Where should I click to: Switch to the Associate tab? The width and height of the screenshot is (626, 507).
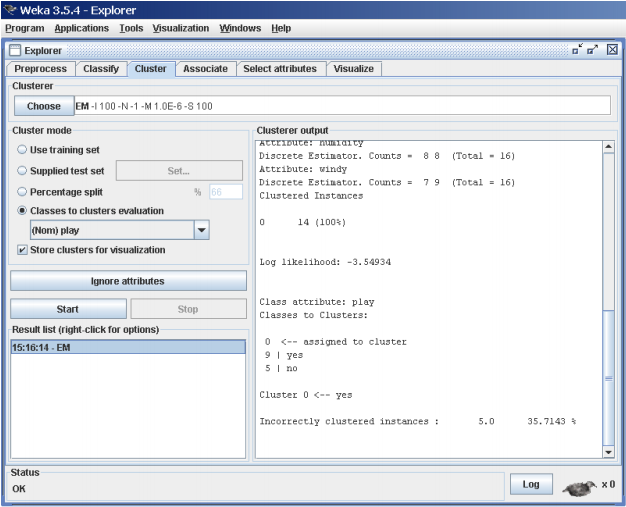(205, 69)
